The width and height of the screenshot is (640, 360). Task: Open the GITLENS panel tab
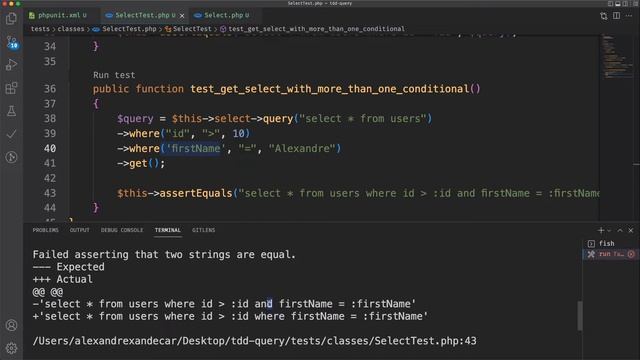[x=204, y=230]
